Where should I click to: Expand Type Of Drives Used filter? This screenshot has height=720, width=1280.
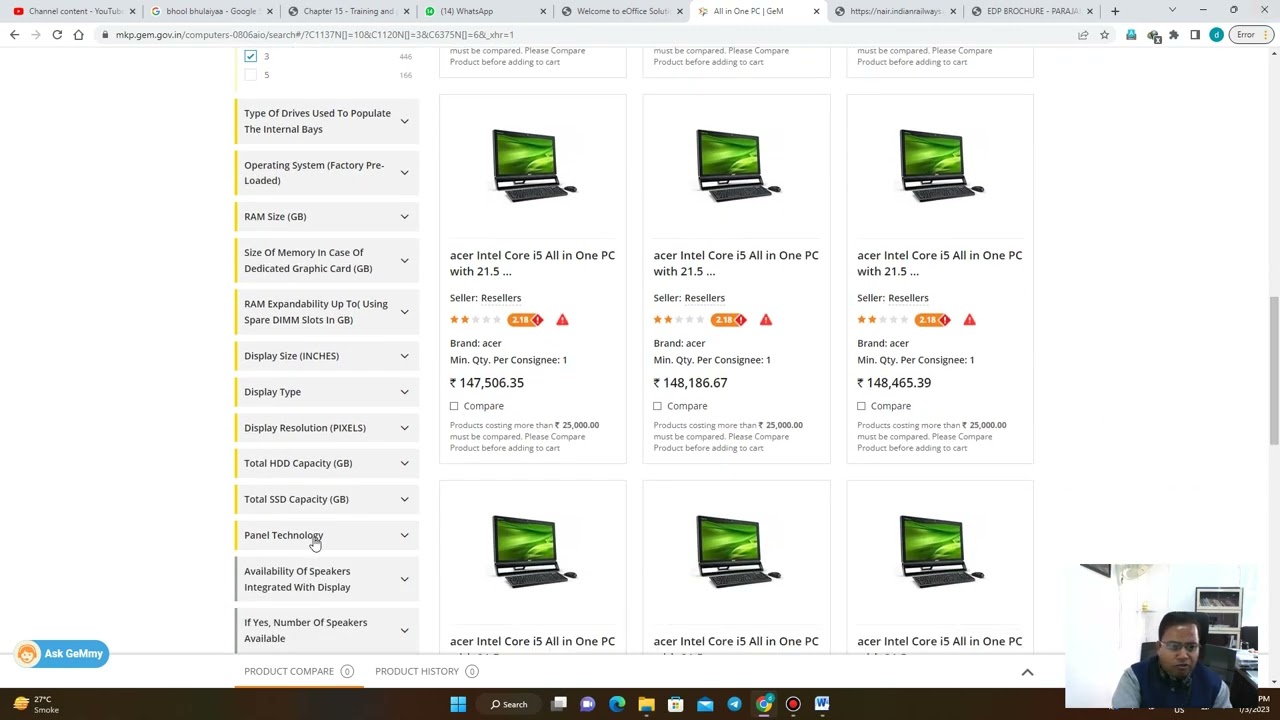[327, 121]
